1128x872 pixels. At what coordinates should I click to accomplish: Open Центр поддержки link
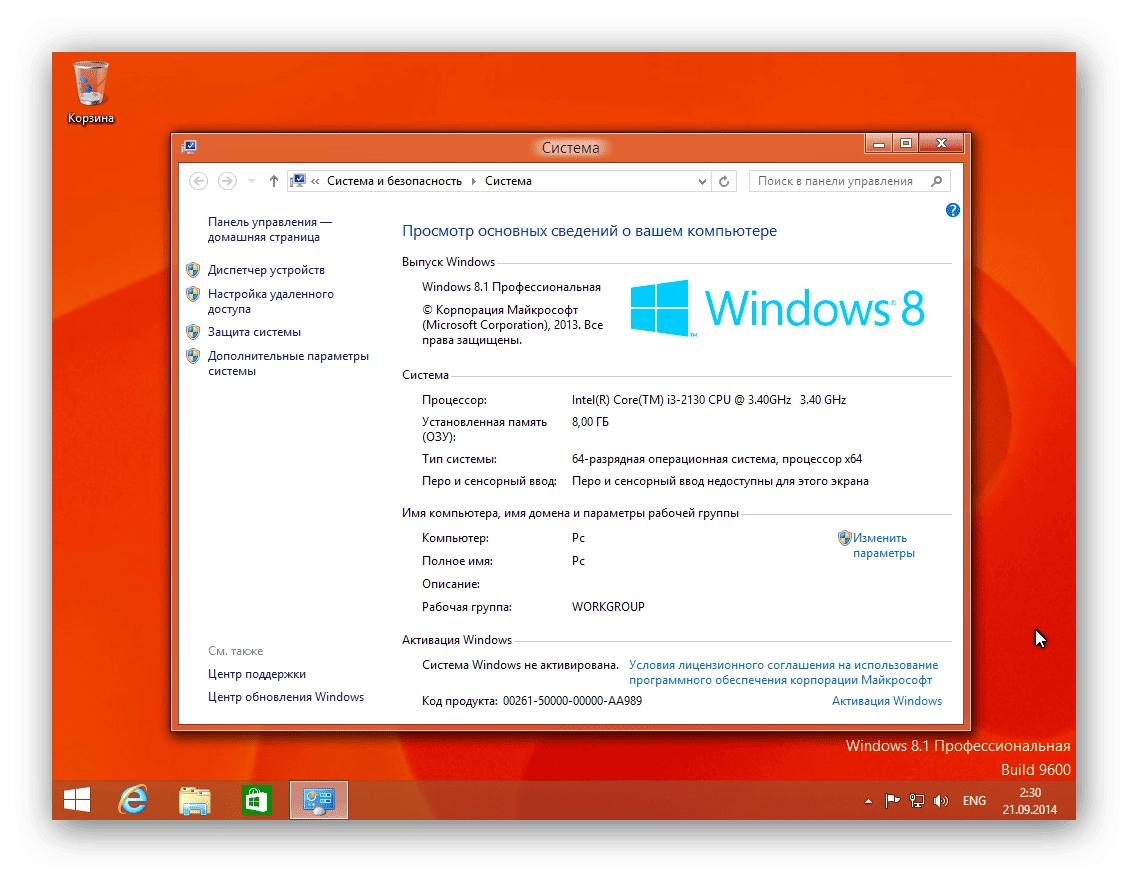click(257, 674)
